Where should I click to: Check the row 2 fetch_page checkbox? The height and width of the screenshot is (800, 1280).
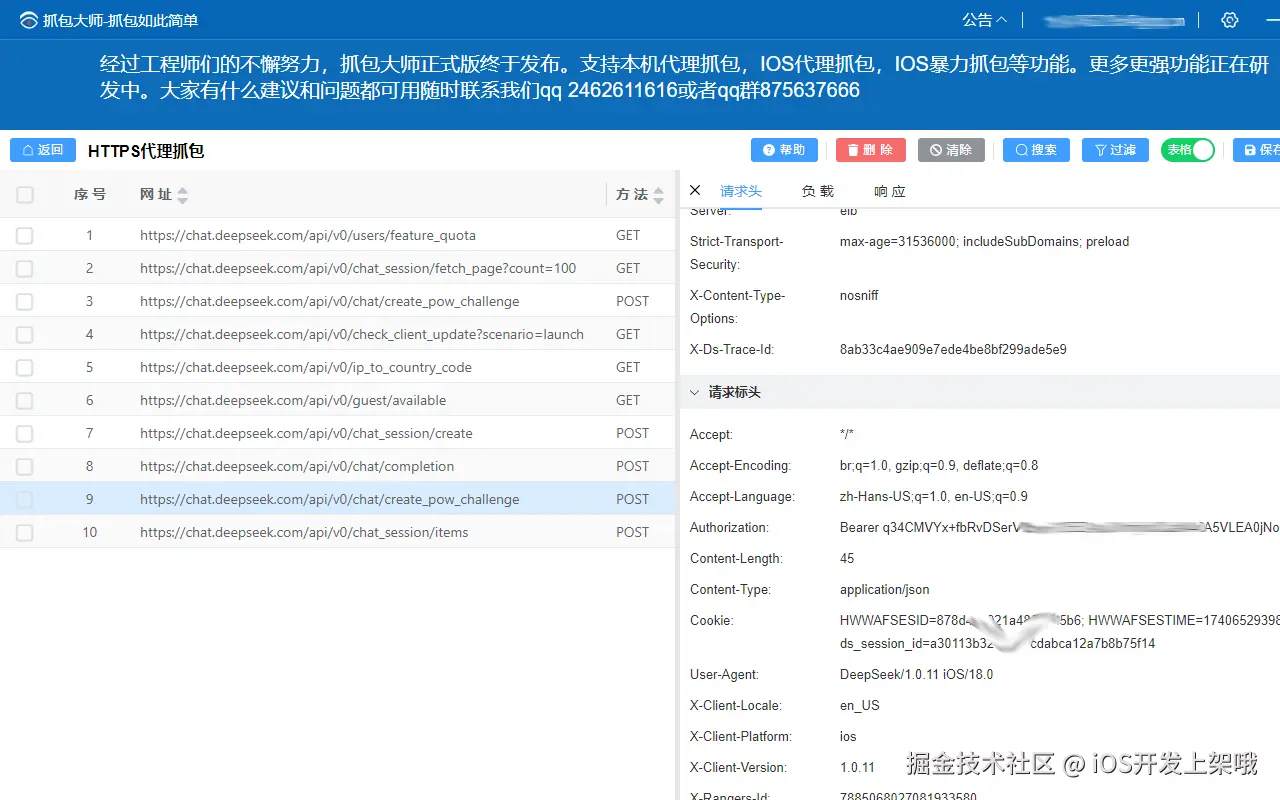tap(25, 269)
